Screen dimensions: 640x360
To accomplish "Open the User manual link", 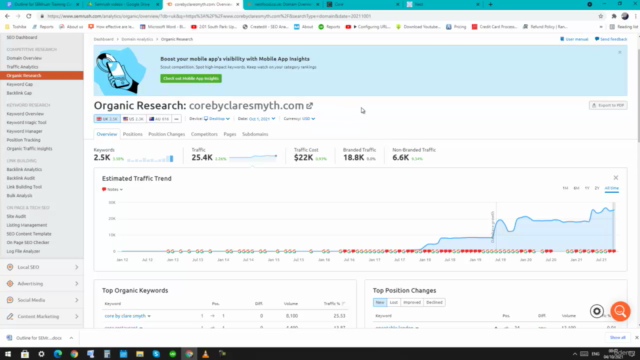I will click(574, 39).
